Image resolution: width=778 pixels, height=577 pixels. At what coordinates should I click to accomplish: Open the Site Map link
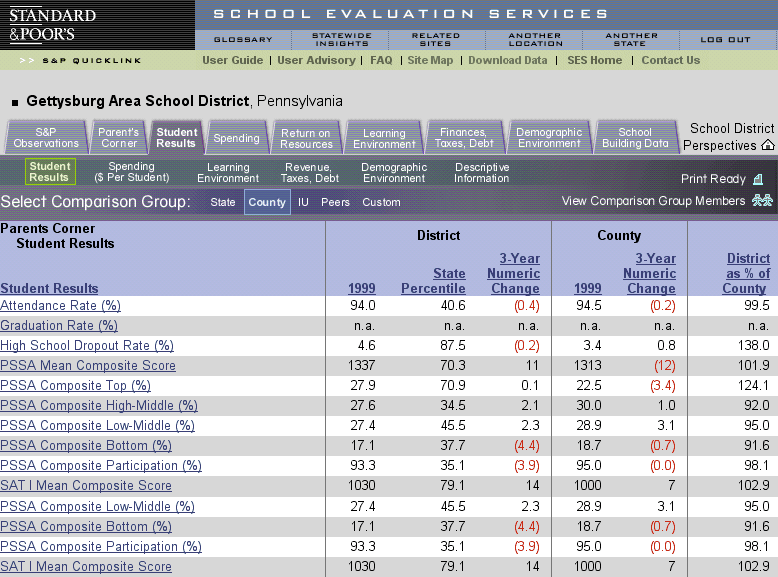coord(430,60)
